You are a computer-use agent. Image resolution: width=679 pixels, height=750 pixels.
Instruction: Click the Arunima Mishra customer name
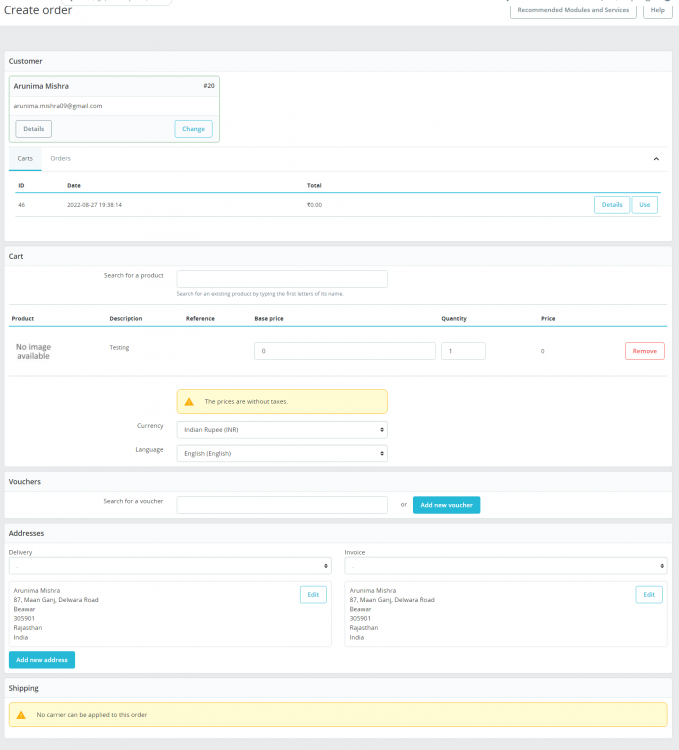(x=41, y=86)
